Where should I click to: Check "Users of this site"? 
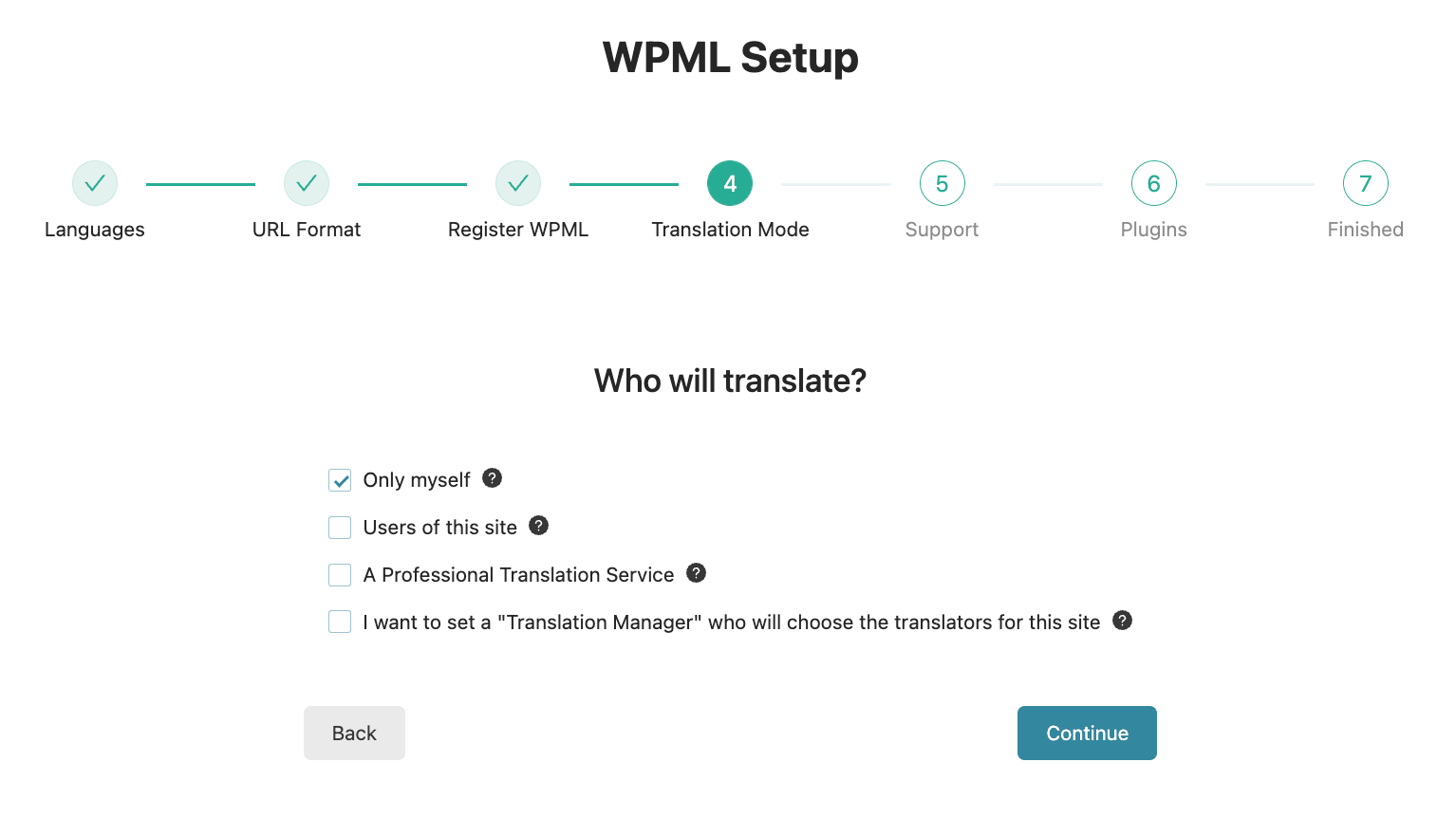pos(339,528)
